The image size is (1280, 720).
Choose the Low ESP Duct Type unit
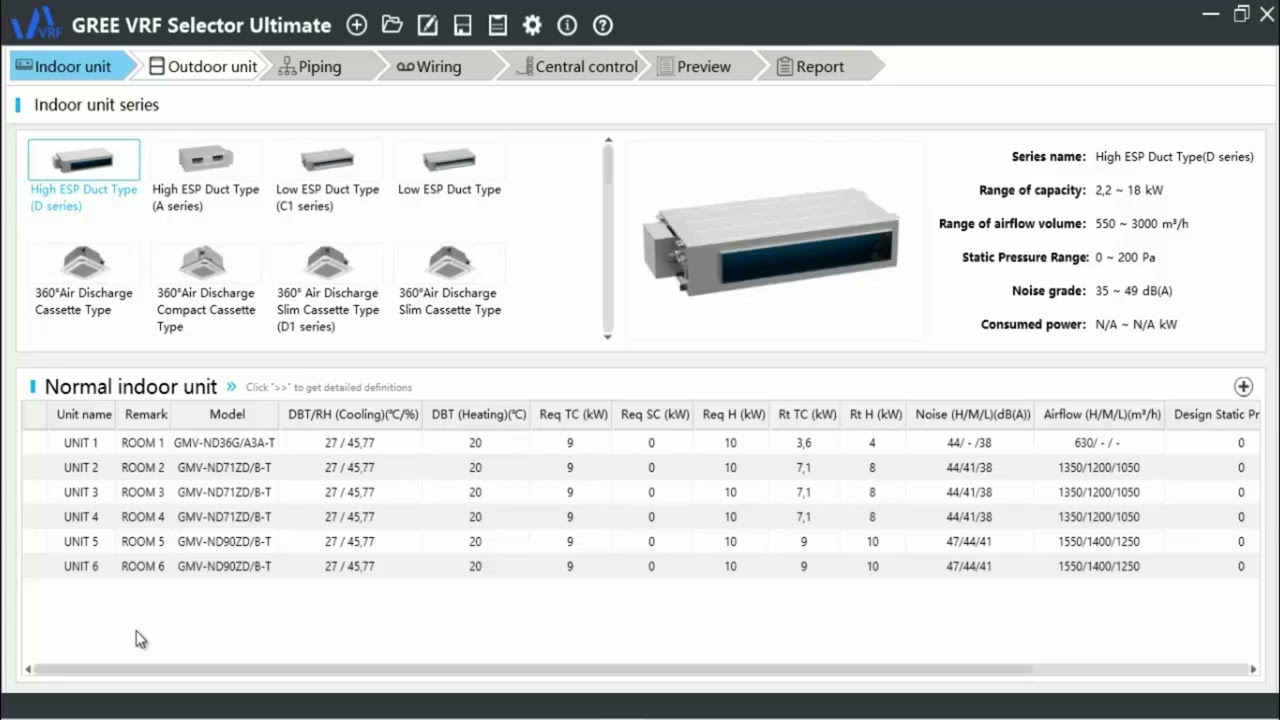click(450, 170)
